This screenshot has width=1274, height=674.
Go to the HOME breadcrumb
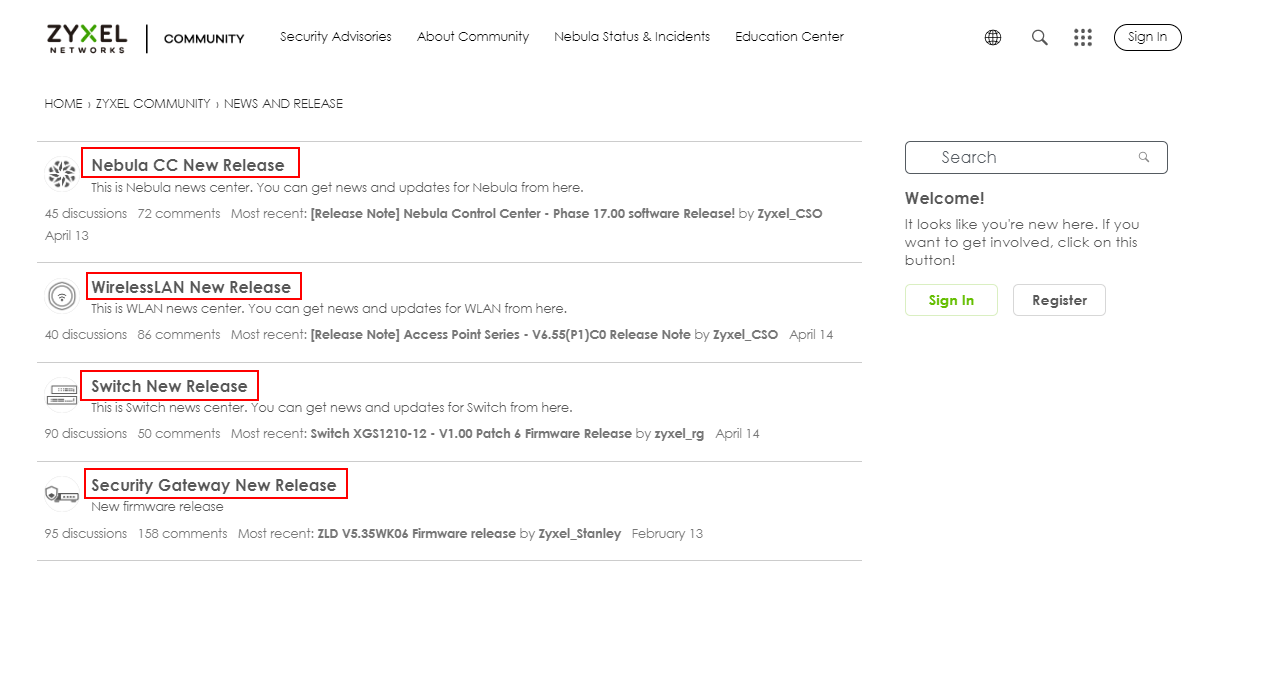64,104
